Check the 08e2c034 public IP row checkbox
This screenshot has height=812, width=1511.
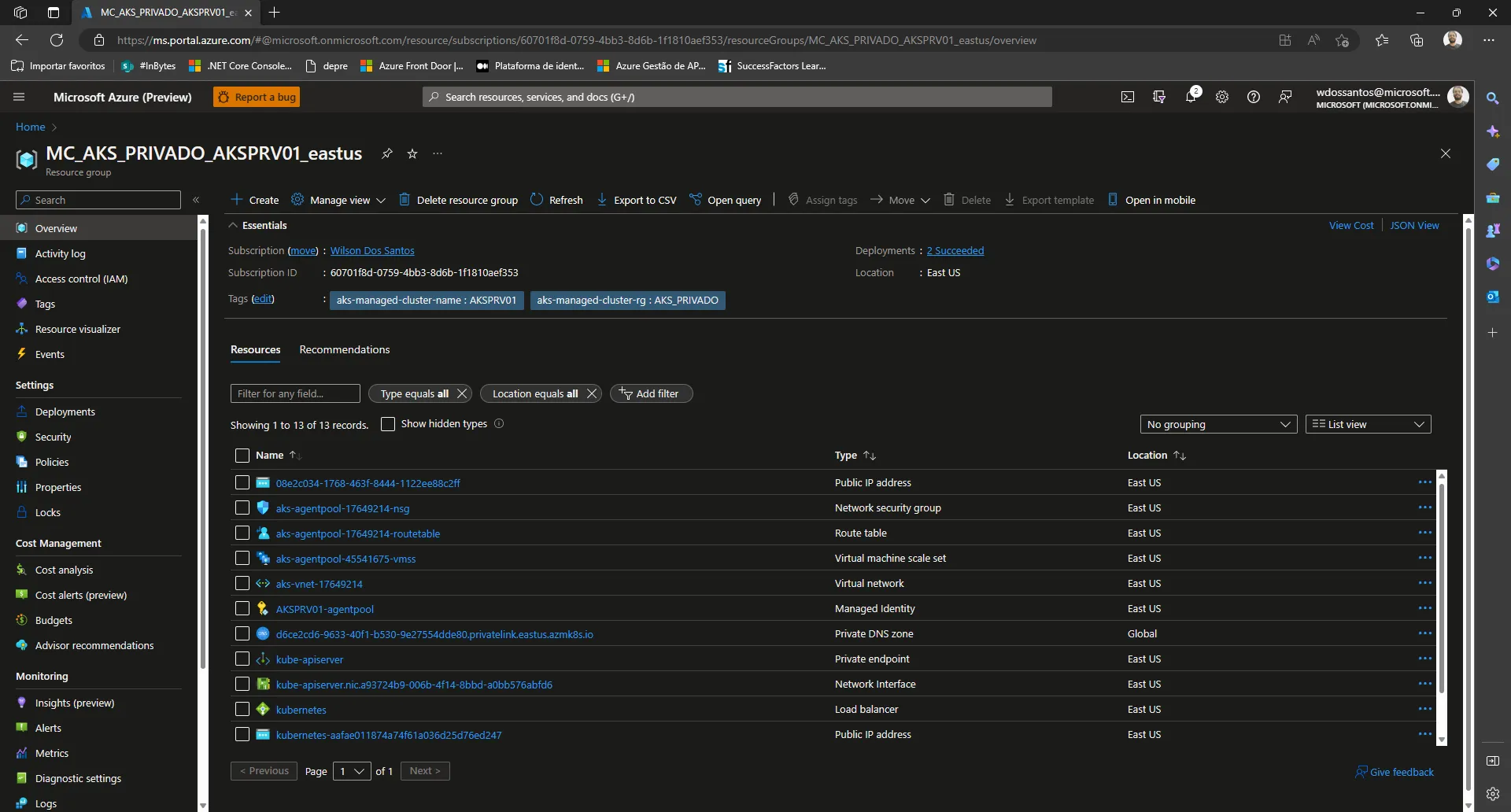point(242,482)
